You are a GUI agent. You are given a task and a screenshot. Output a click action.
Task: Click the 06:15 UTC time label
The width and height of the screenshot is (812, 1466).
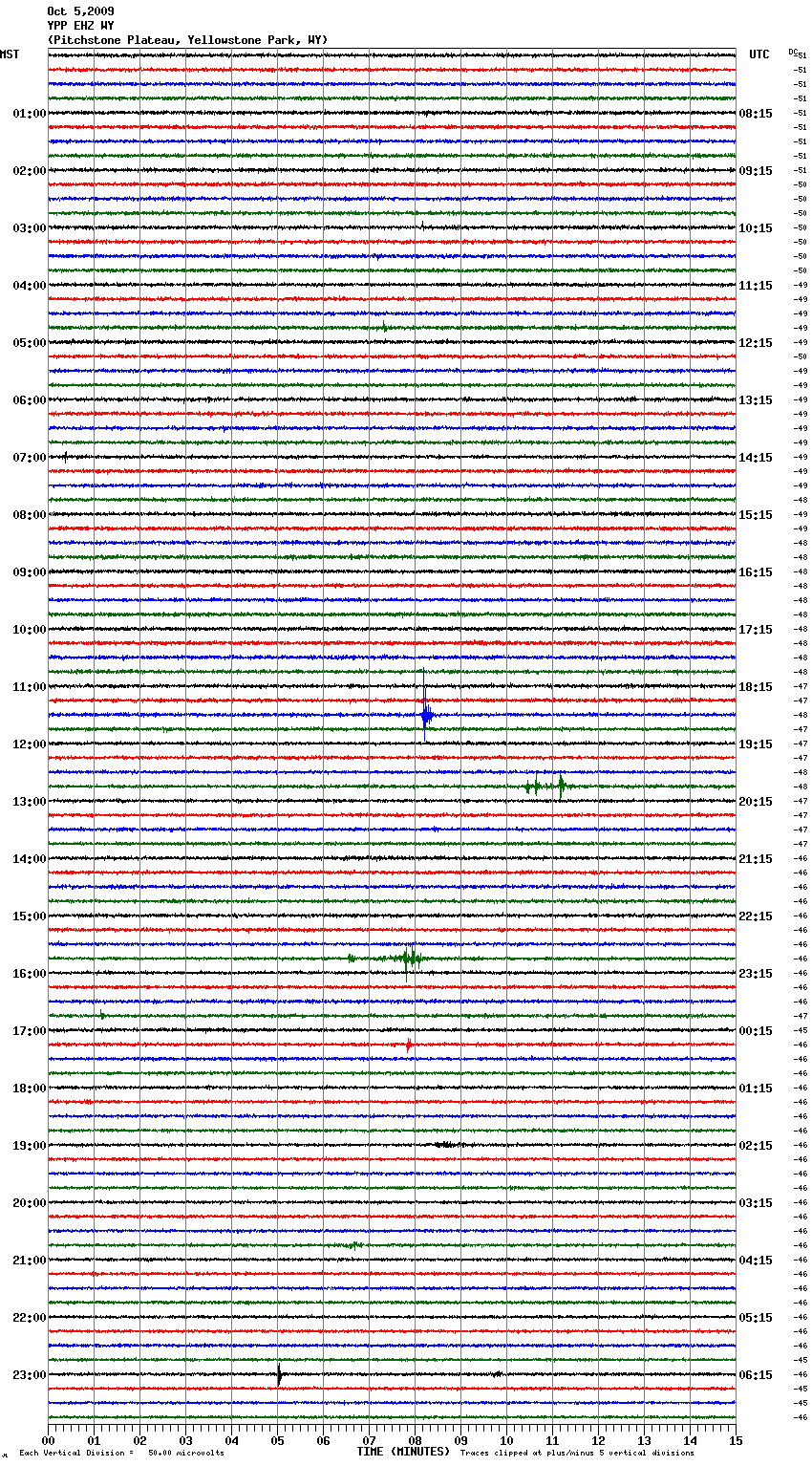tap(756, 1375)
